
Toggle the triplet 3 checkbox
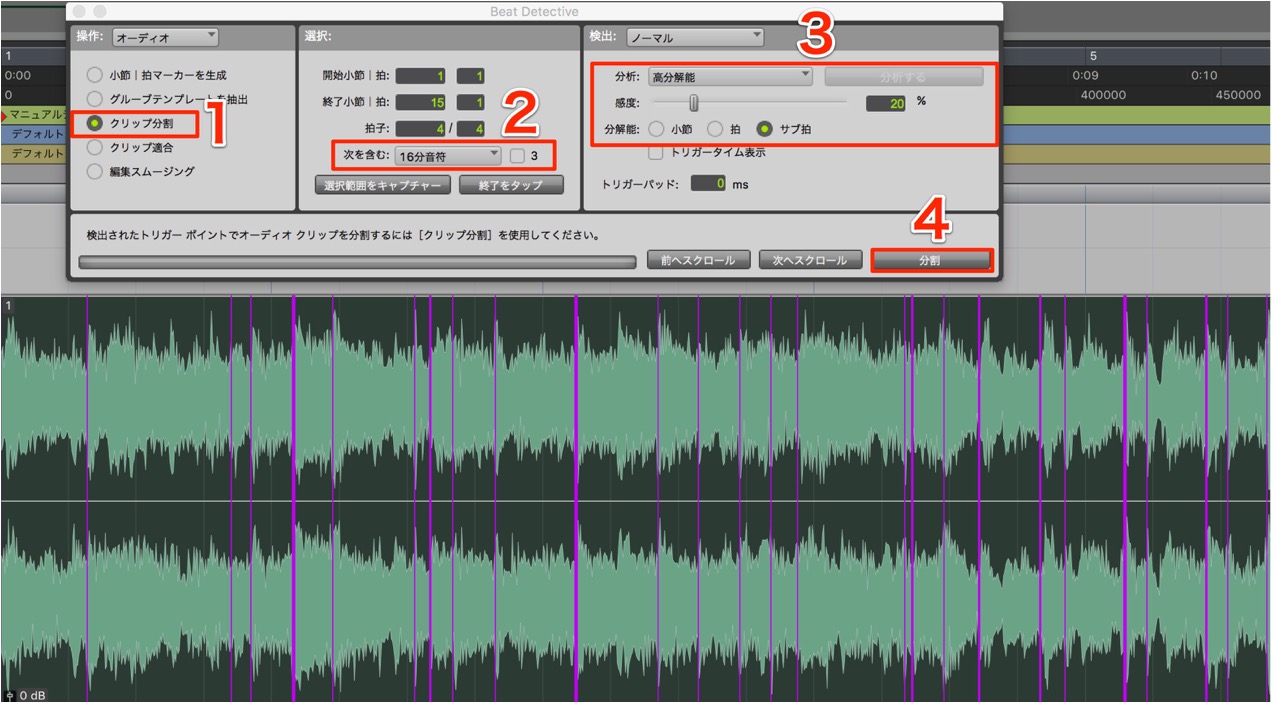pos(517,156)
